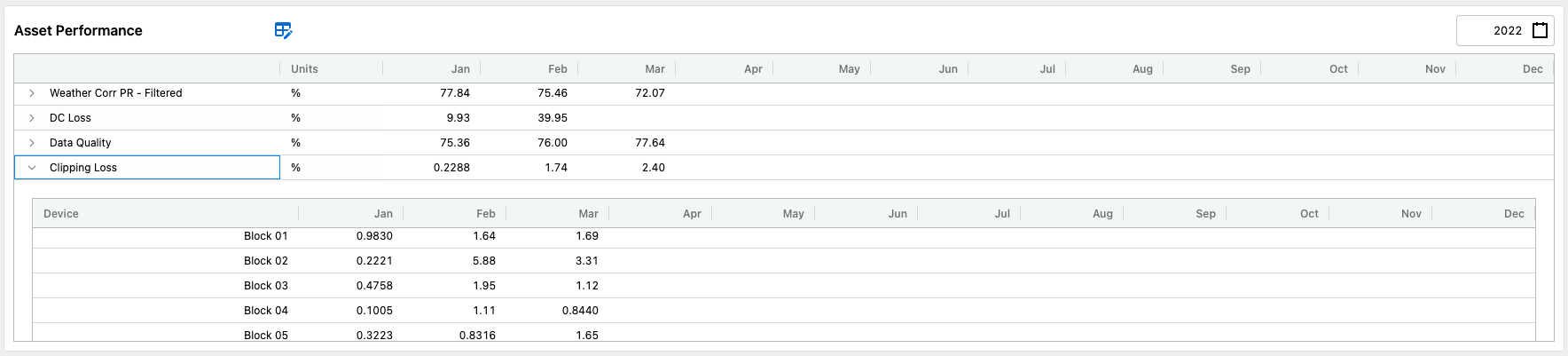
Task: Click the 77.84 Weather Corr PR value
Action: coord(454,93)
